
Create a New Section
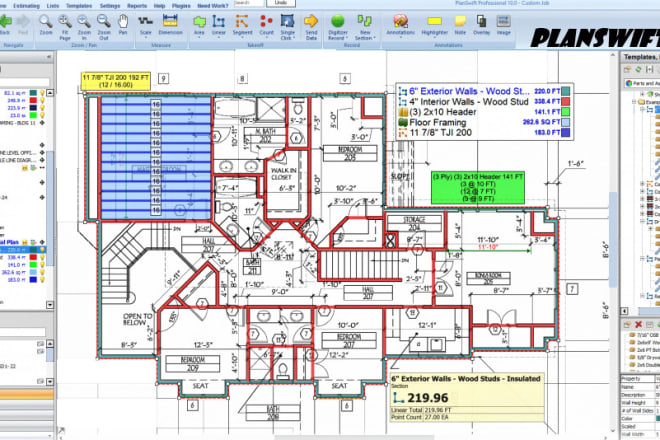[365, 26]
